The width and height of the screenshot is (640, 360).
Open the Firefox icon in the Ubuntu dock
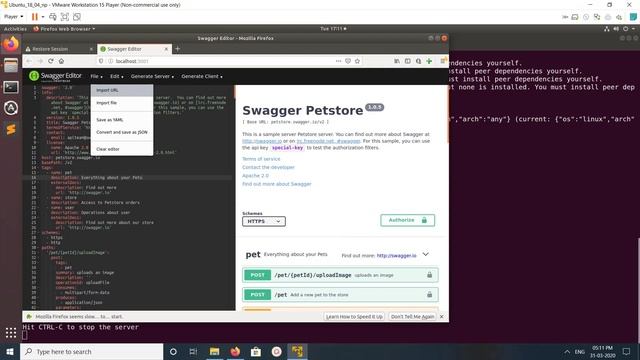(x=11, y=44)
